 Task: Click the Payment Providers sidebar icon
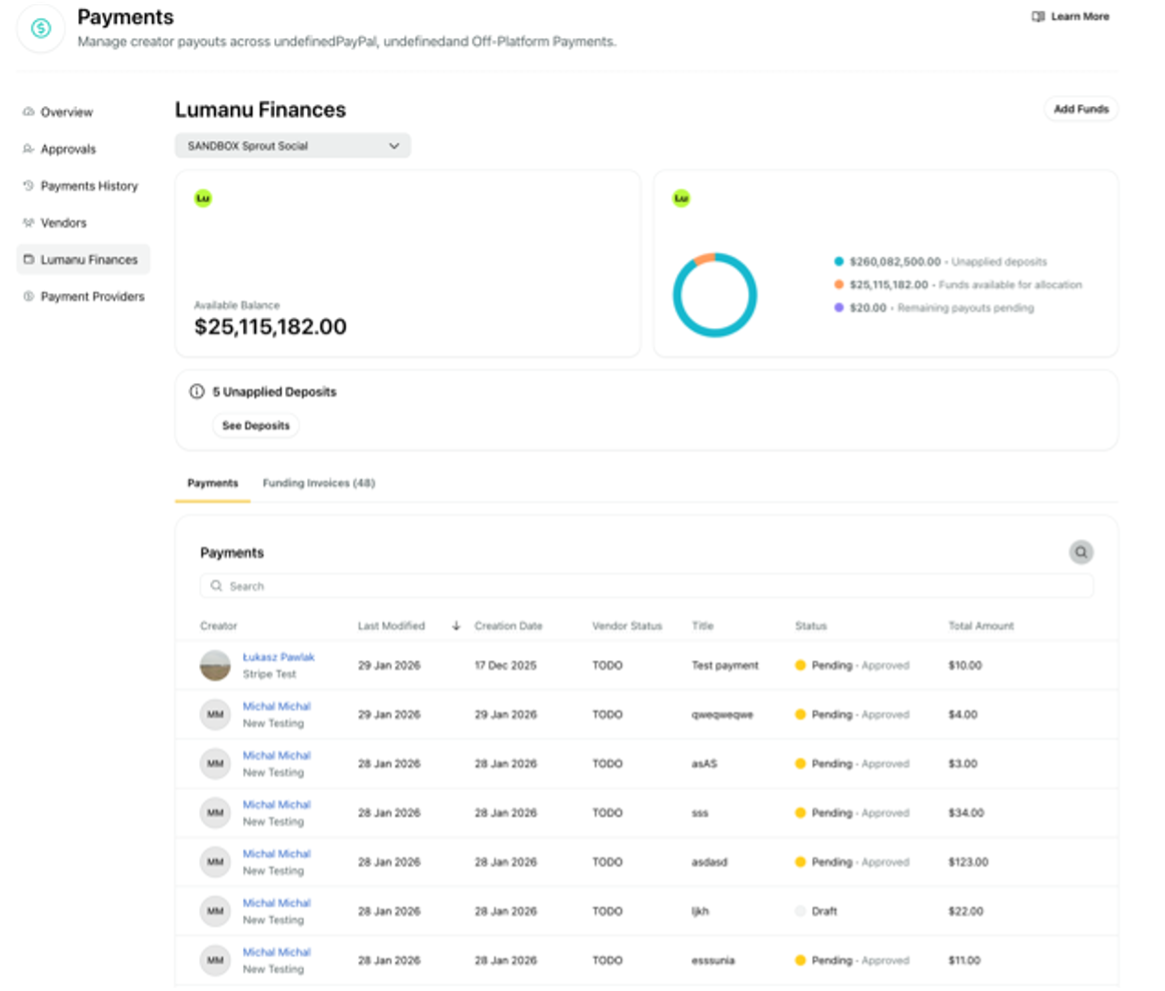point(28,296)
